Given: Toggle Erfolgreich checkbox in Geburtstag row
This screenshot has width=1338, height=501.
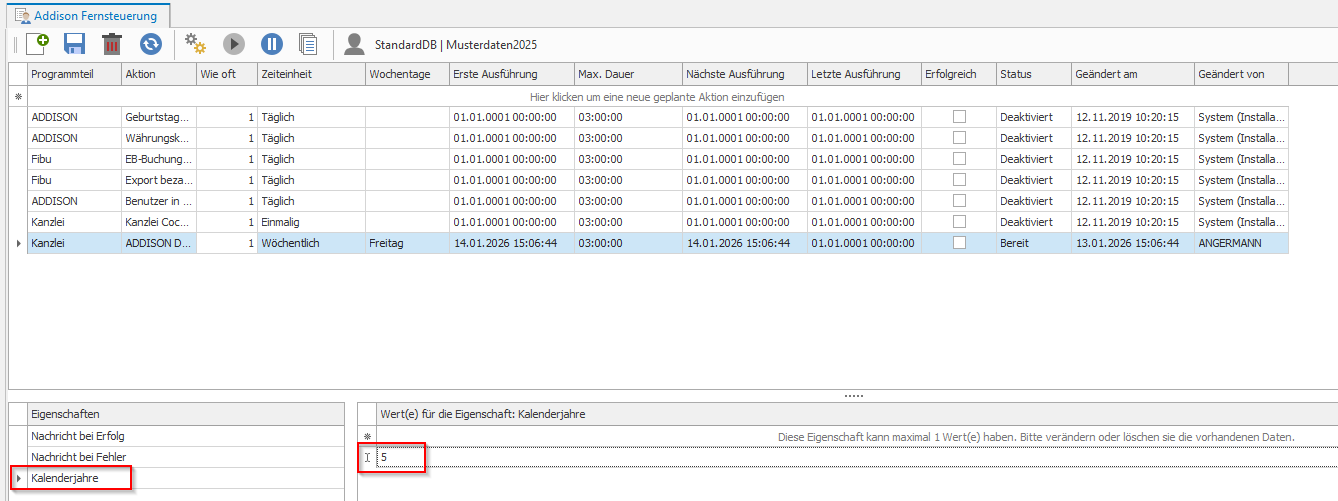Looking at the screenshot, I should pyautogui.click(x=959, y=117).
